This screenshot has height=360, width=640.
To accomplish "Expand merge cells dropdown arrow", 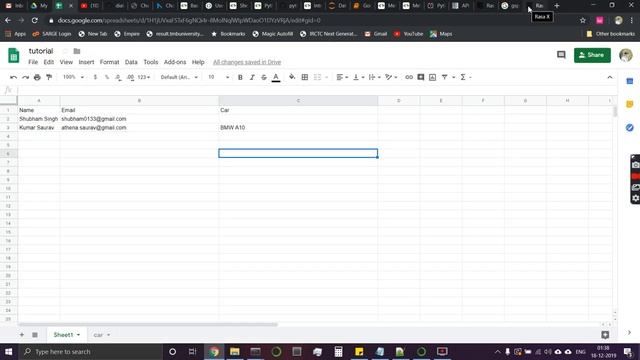I will [327, 77].
